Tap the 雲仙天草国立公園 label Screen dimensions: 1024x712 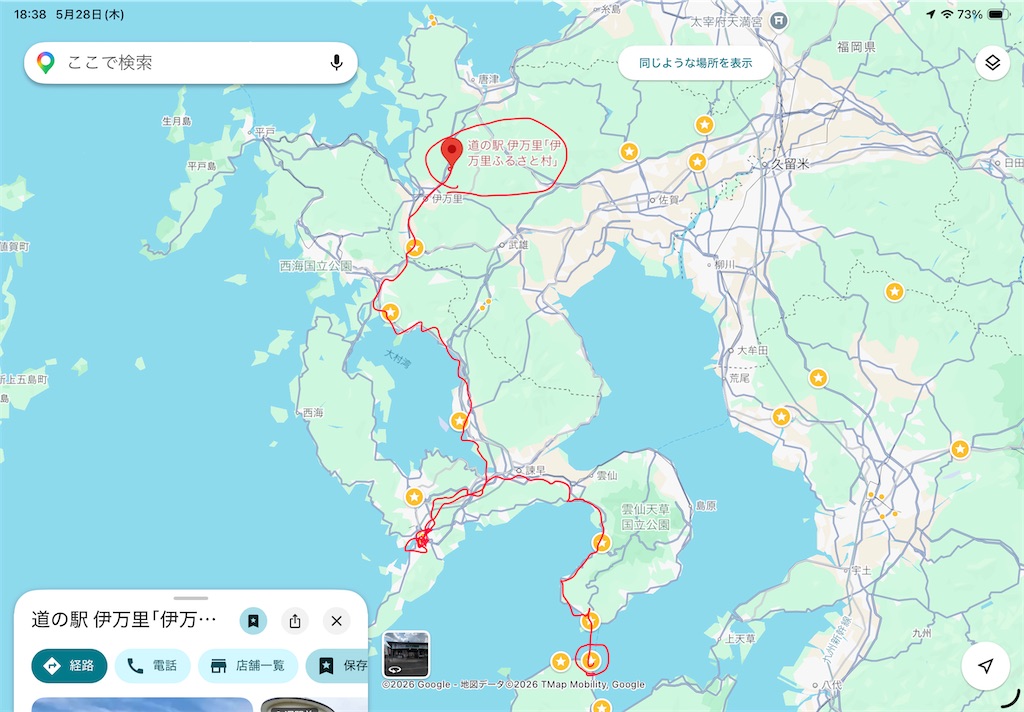pyautogui.click(x=645, y=516)
